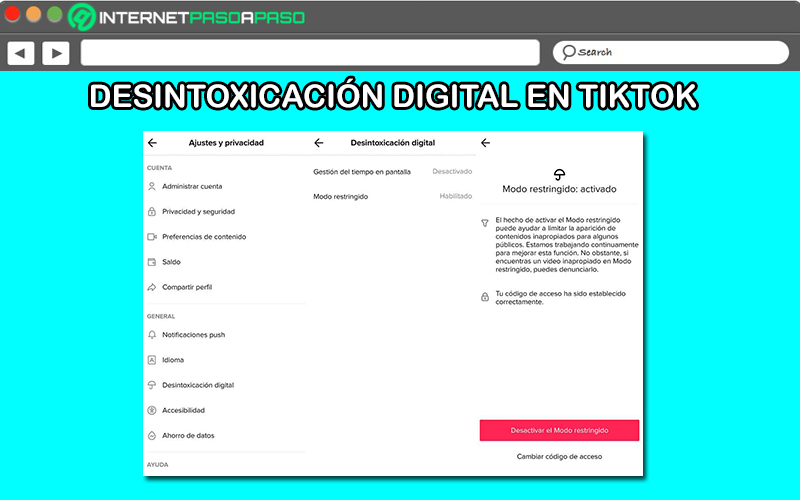Click the CUENTA section header
This screenshot has height=500, width=800.
tap(159, 168)
